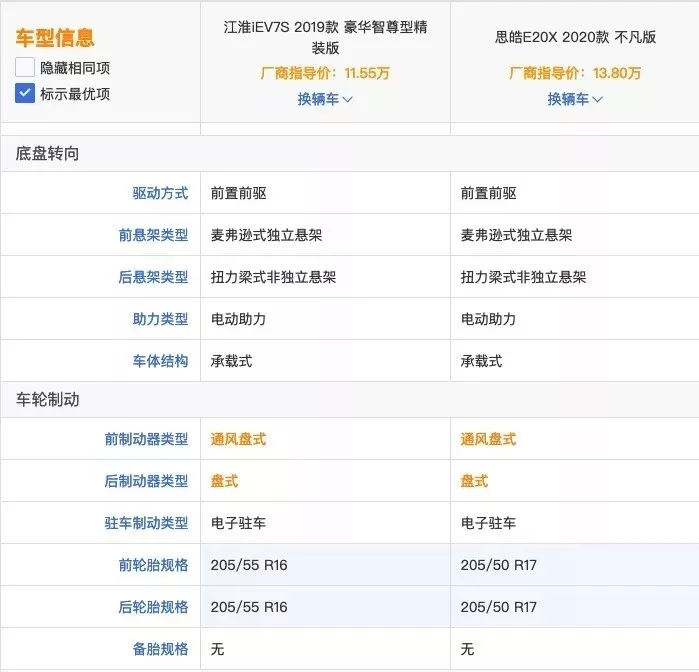This screenshot has height=672, width=699.
Task: Click 扭力梁式非独立悬架 for 江淮iEV7S
Action: (273, 277)
